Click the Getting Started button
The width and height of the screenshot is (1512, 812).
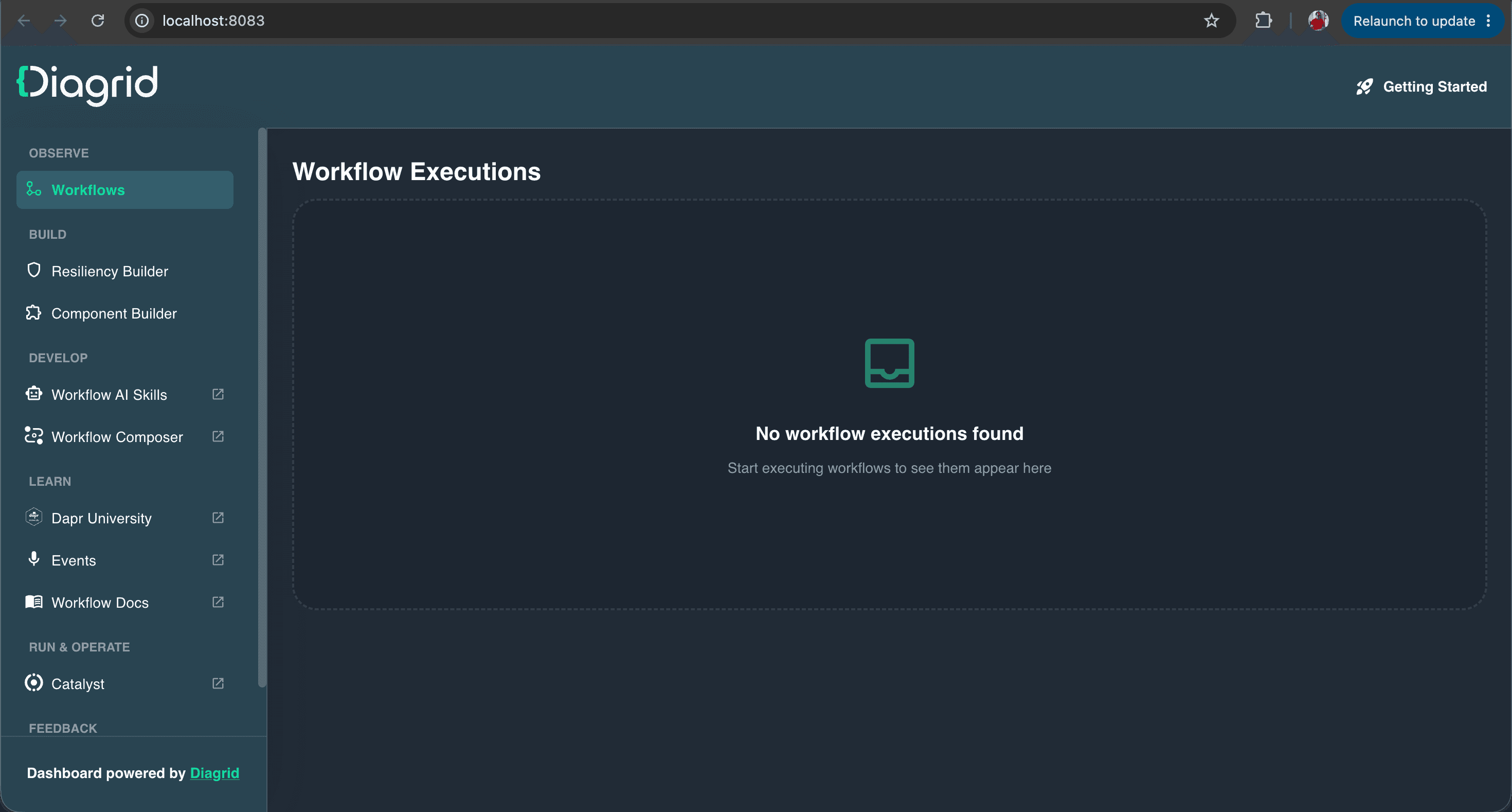tap(1421, 87)
